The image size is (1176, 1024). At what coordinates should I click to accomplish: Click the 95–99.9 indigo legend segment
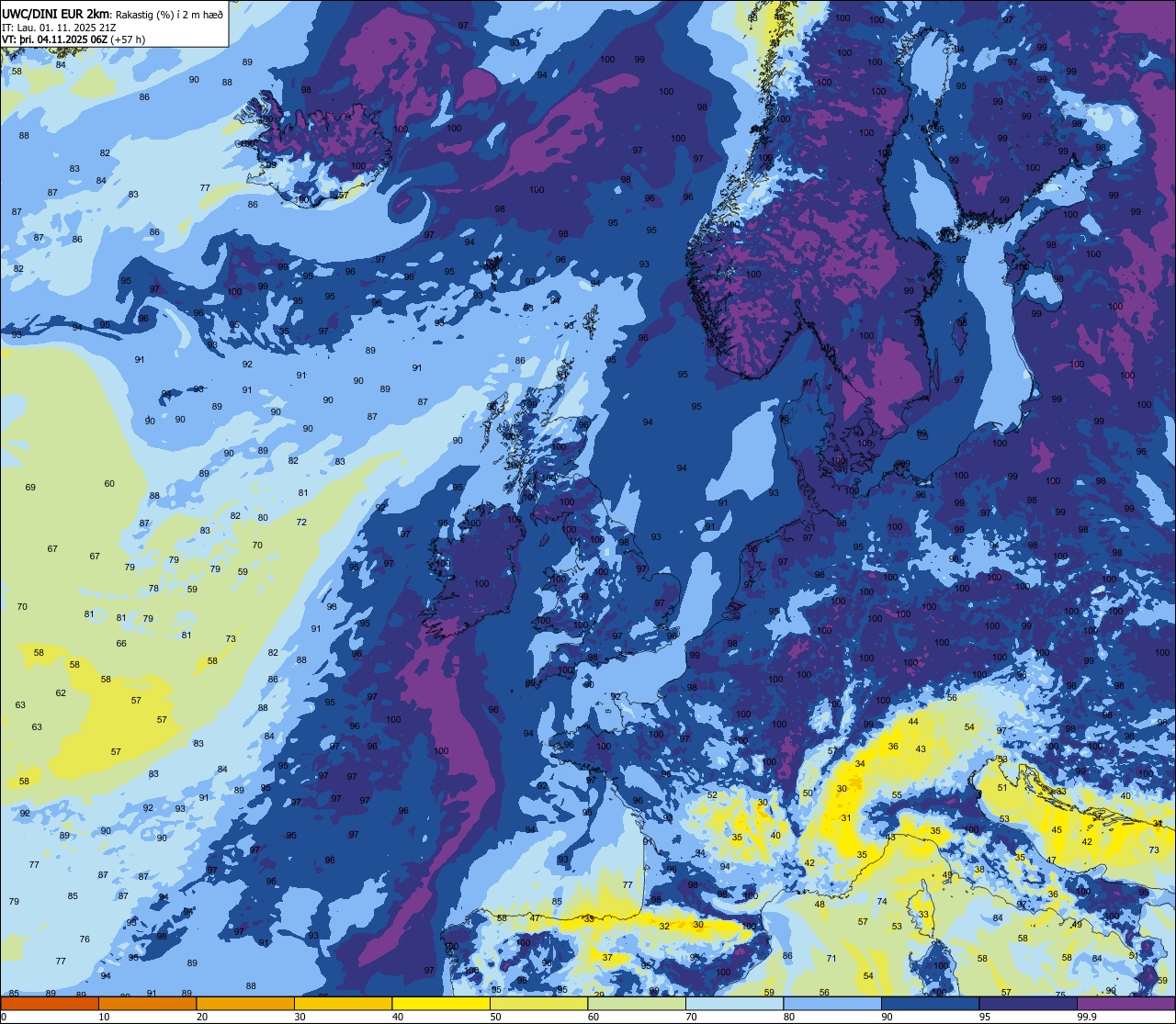point(1028,1004)
